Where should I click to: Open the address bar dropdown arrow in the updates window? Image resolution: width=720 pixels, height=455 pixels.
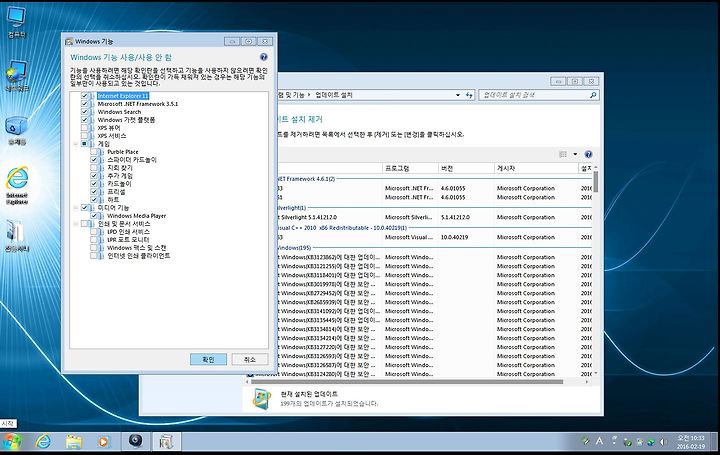pos(458,95)
